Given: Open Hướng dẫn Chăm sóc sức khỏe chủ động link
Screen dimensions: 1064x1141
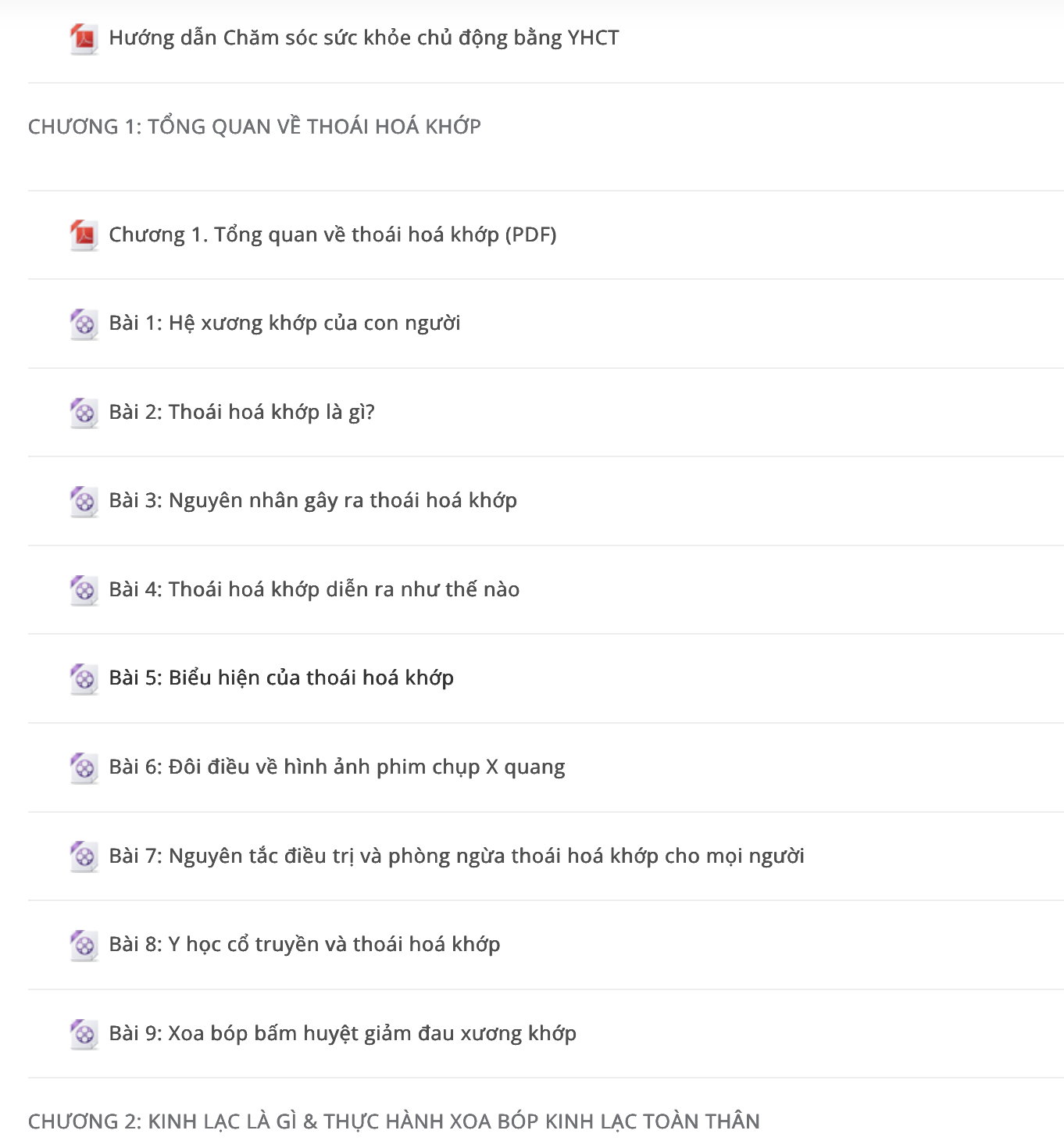Looking at the screenshot, I should (x=364, y=38).
